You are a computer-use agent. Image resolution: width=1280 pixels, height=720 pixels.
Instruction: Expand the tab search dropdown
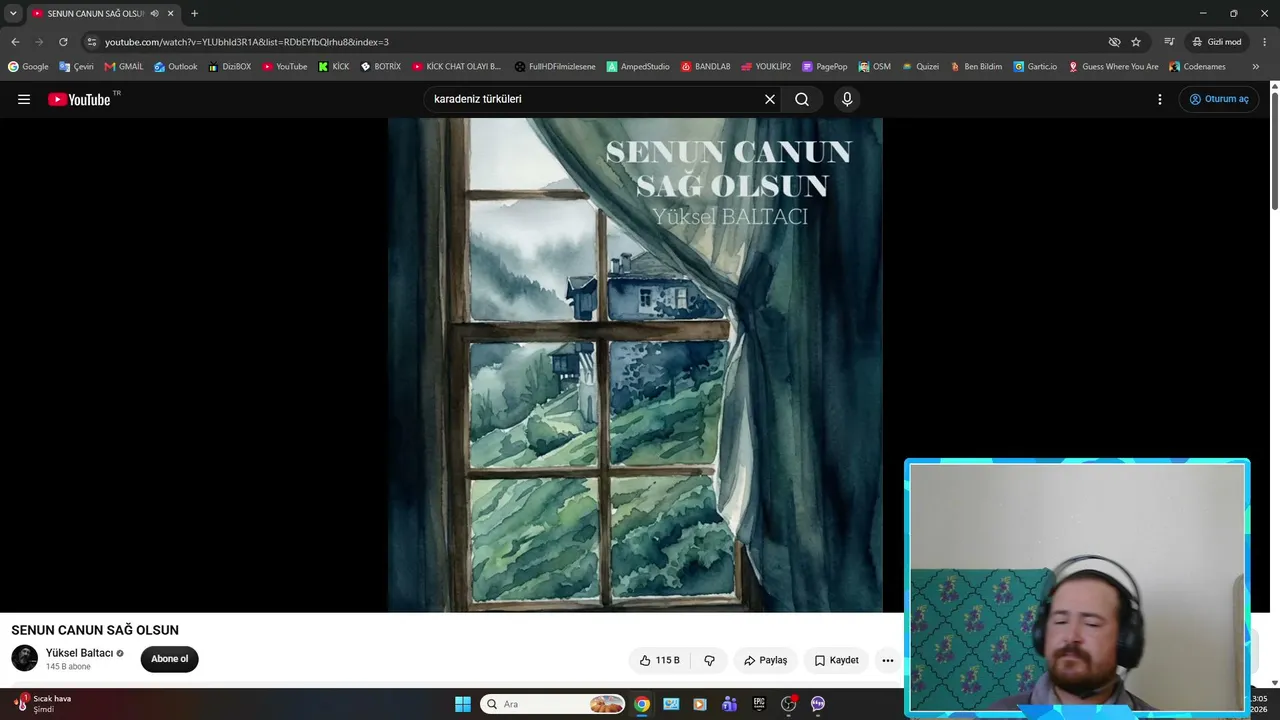(x=13, y=13)
